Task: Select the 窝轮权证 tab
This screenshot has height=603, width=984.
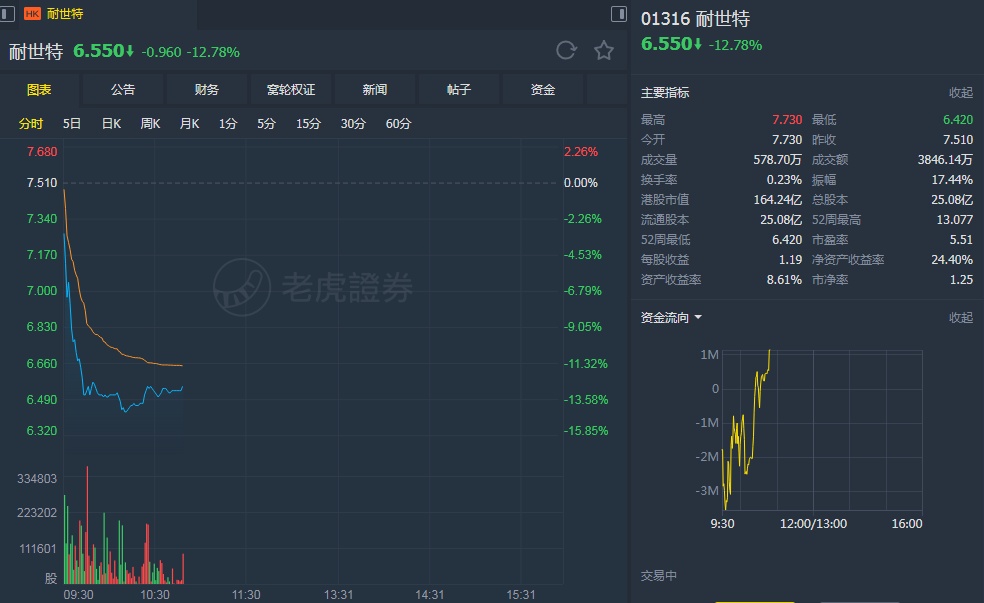Action: (x=291, y=90)
